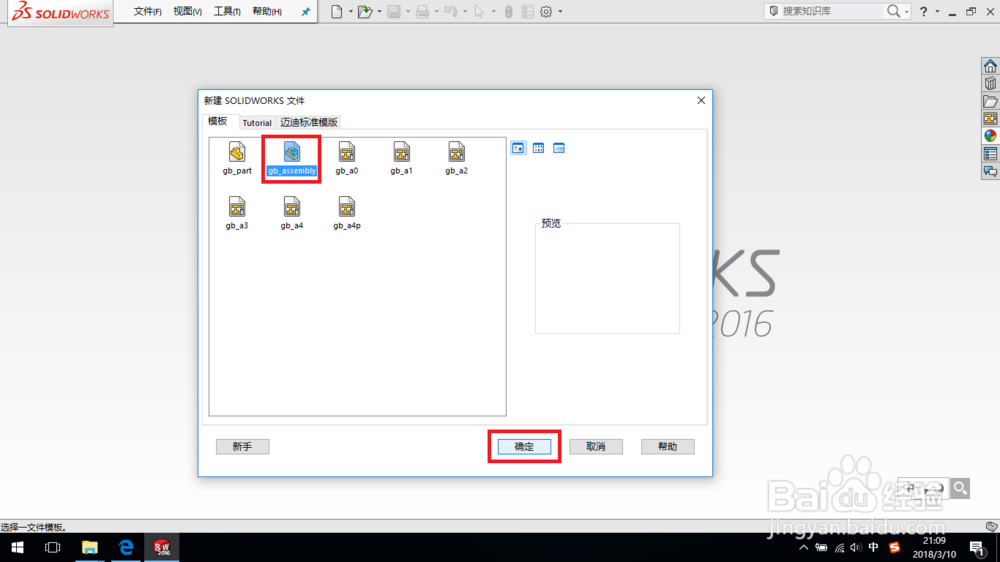Launch Edge browser from the taskbar
1000x562 pixels.
tap(126, 547)
